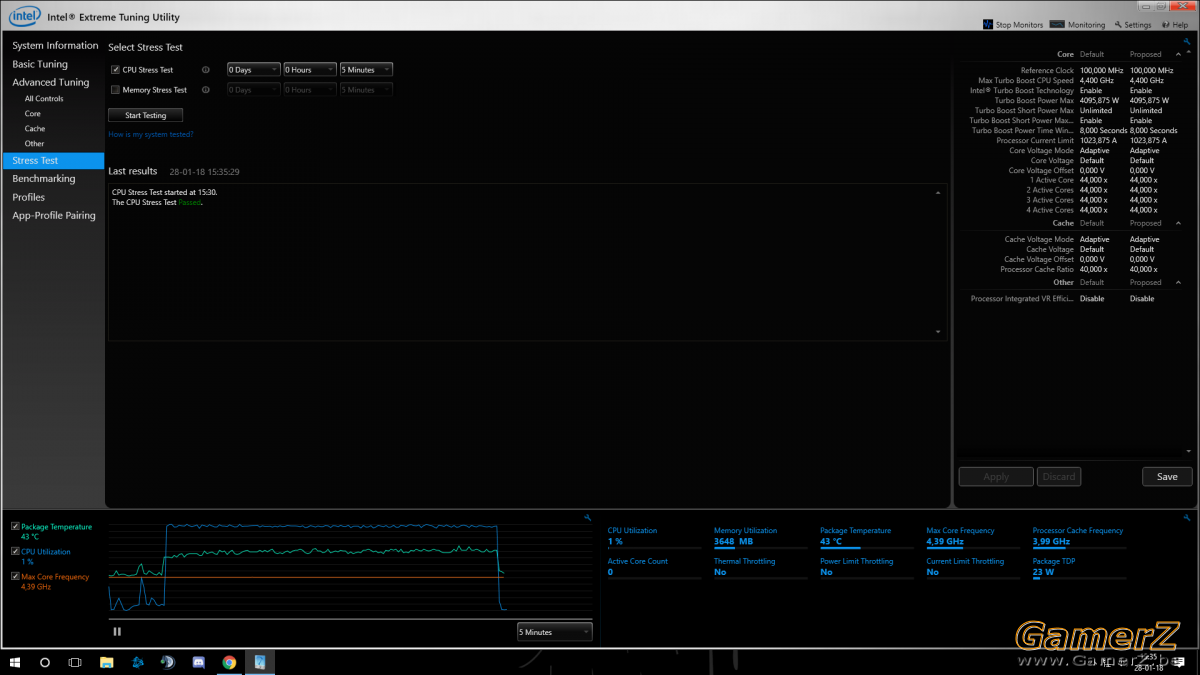Open Google Chrome from taskbar
Screen dimensions: 1200x675
(229, 662)
